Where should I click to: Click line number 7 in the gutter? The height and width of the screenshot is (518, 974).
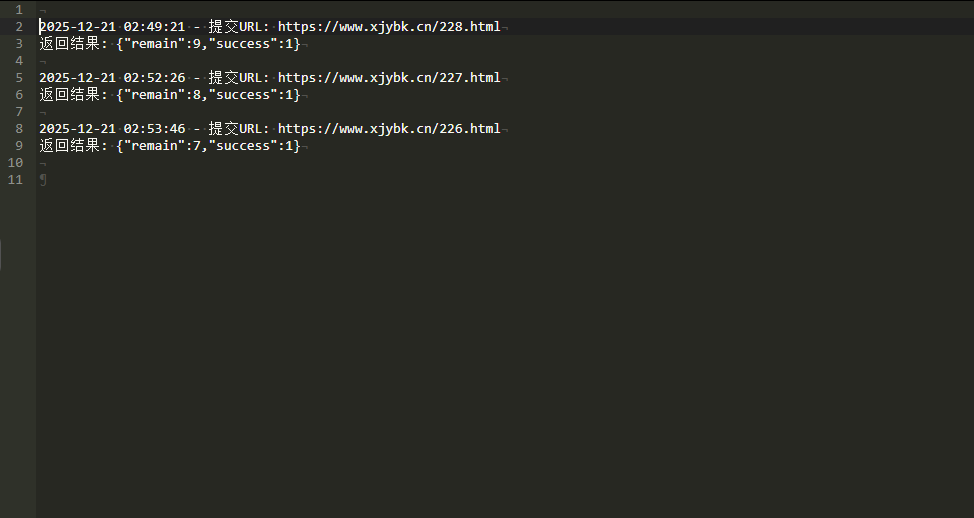pos(18,112)
